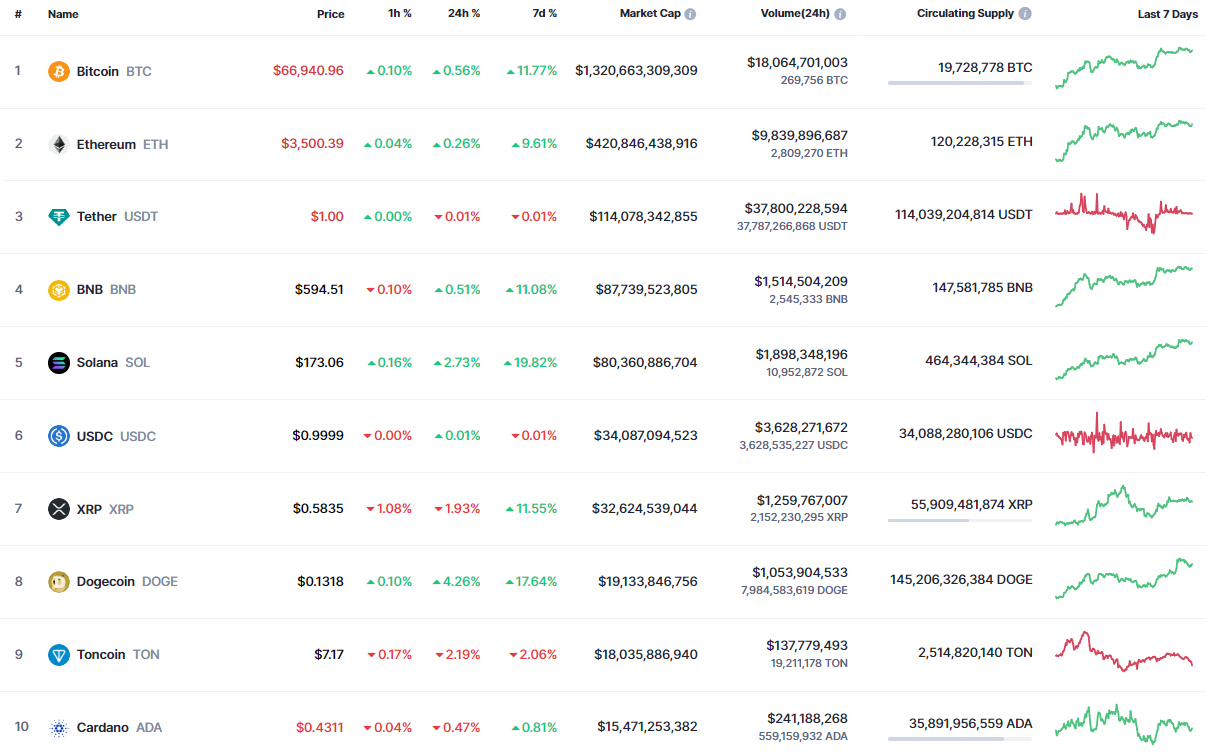
Task: Click the Ethereum diamond logo icon
Action: click(59, 144)
